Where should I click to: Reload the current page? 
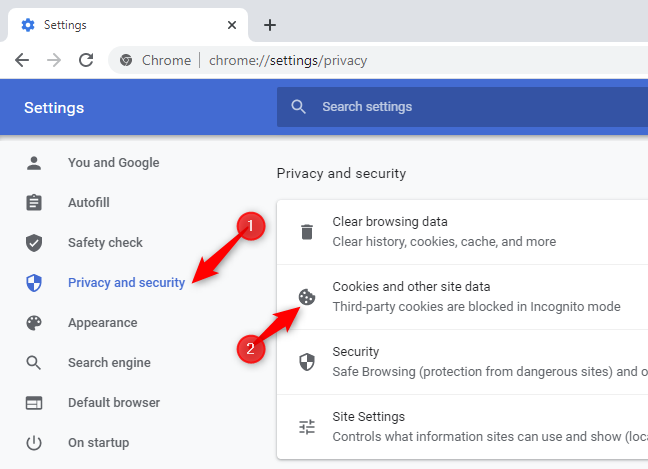85,60
